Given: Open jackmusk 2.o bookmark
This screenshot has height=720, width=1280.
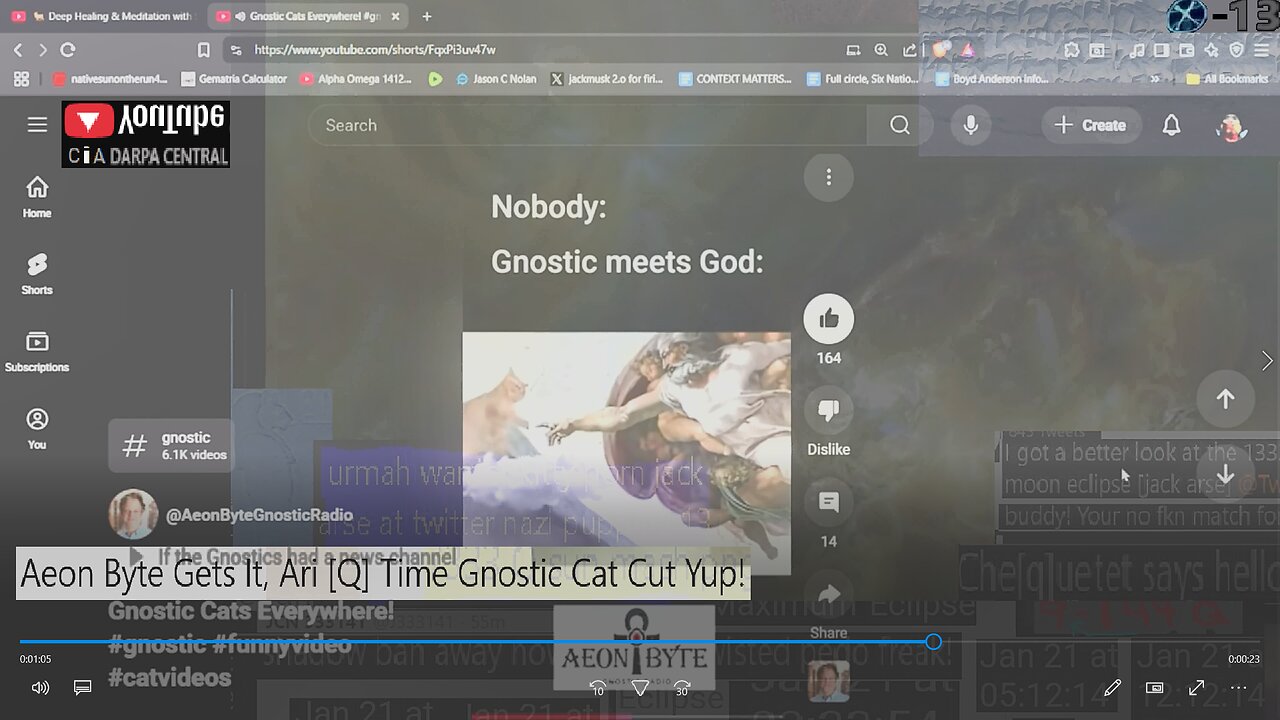Looking at the screenshot, I should click(607, 79).
